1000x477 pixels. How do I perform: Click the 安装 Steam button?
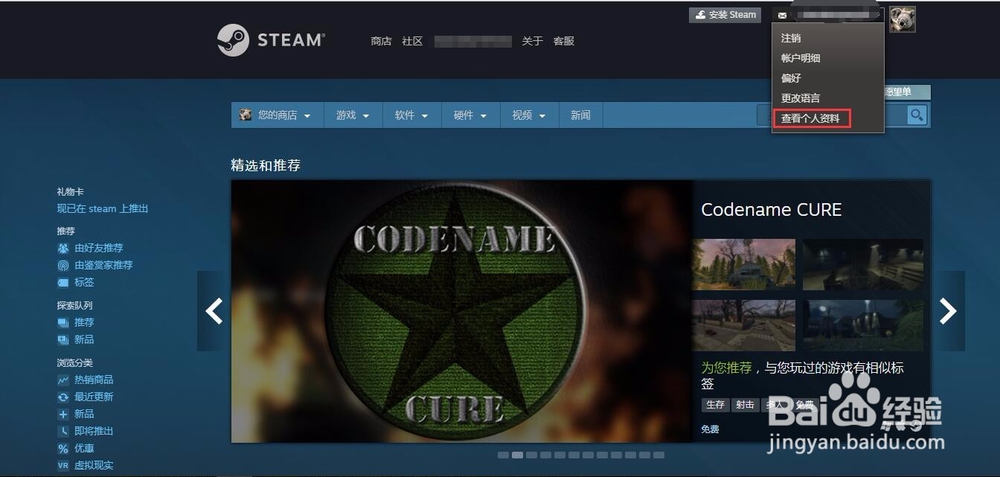click(725, 15)
